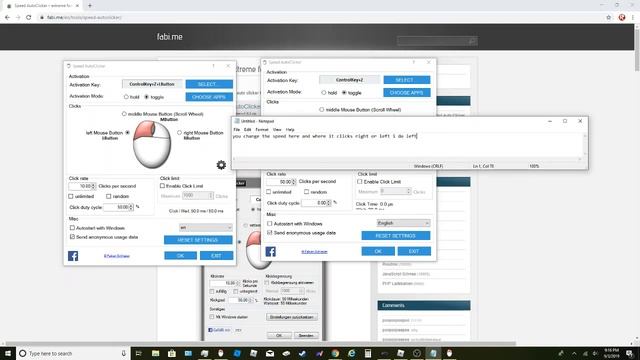Open the English language dropdown in right window

pos(403,223)
